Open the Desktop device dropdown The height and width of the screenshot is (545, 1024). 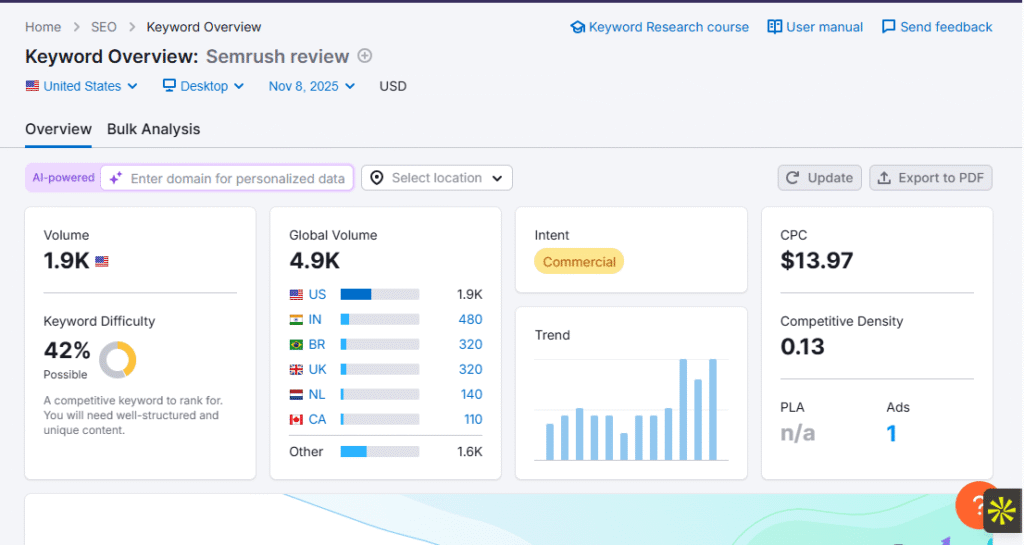click(x=203, y=86)
